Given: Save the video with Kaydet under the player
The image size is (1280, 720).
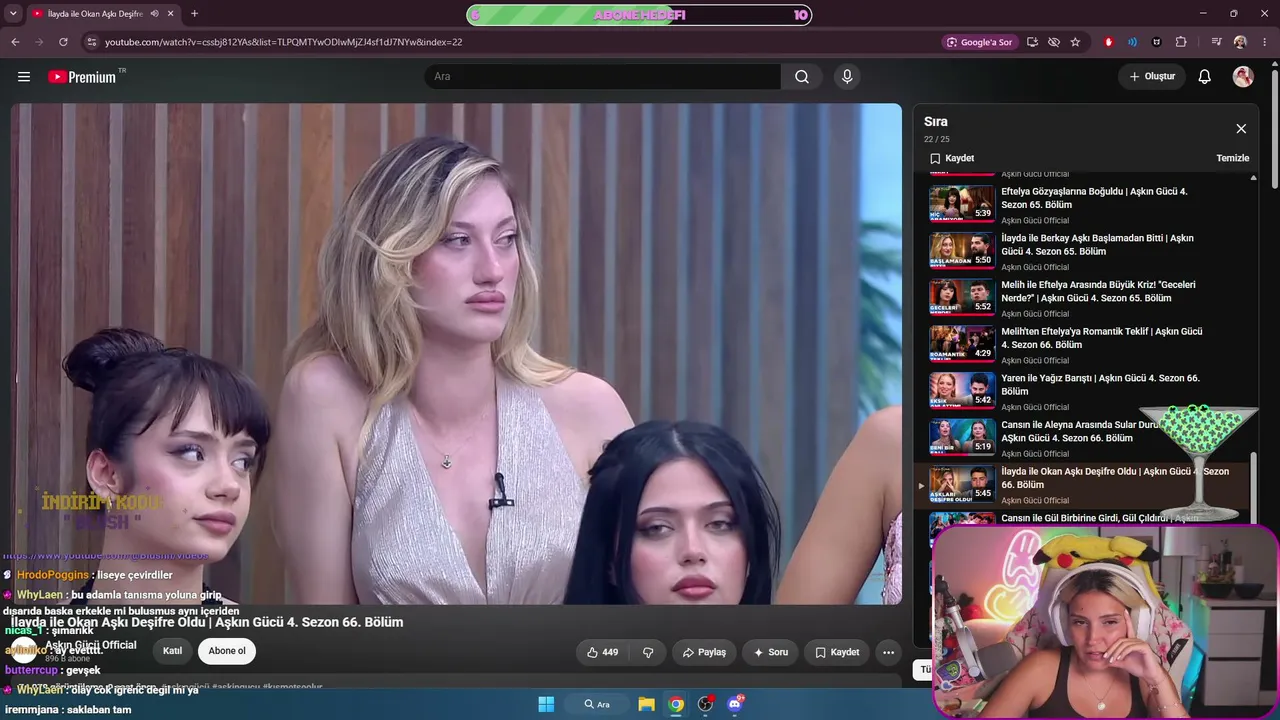Looking at the screenshot, I should (x=837, y=652).
